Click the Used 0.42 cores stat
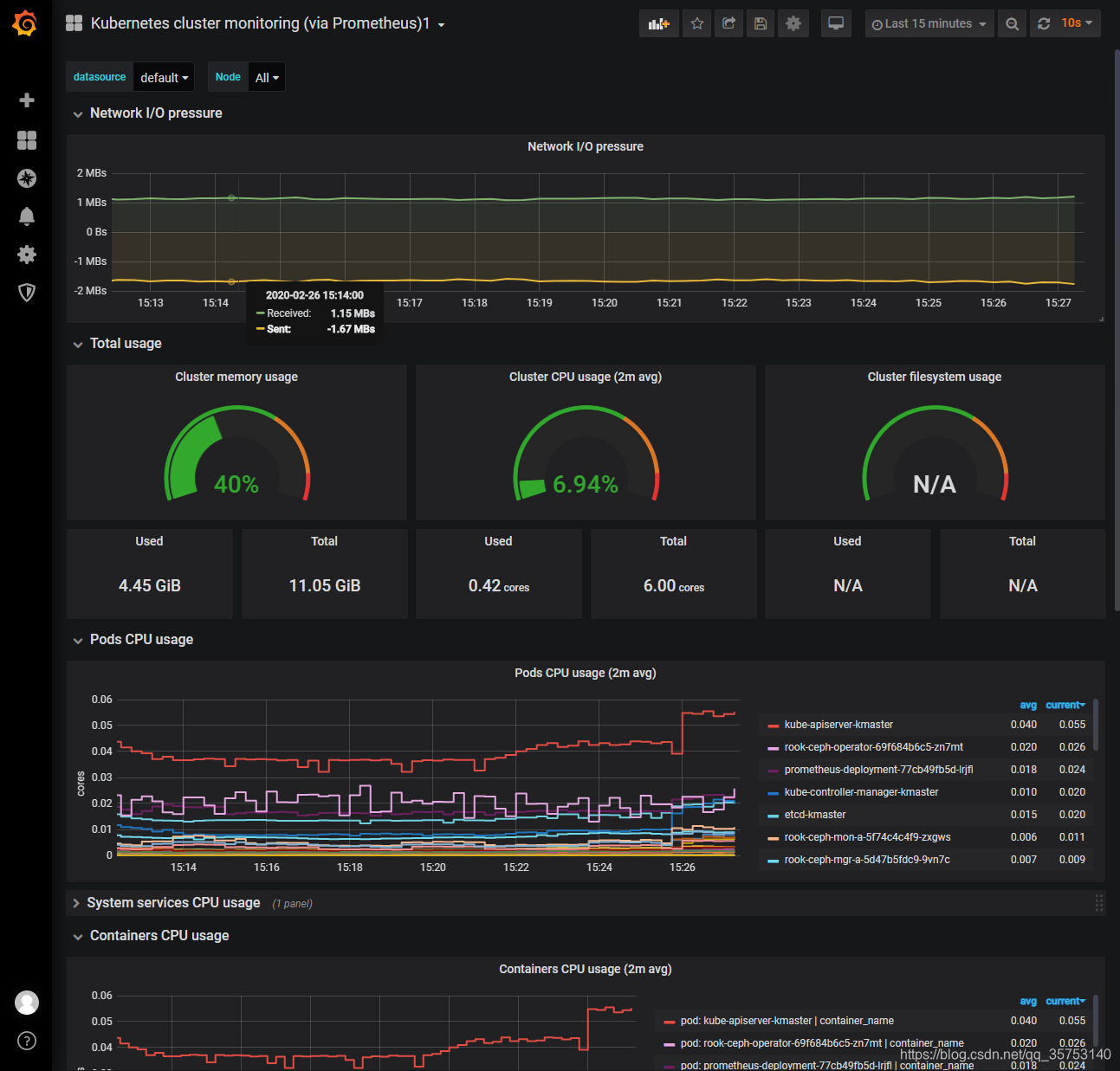Image resolution: width=1120 pixels, height=1071 pixels. [499, 586]
